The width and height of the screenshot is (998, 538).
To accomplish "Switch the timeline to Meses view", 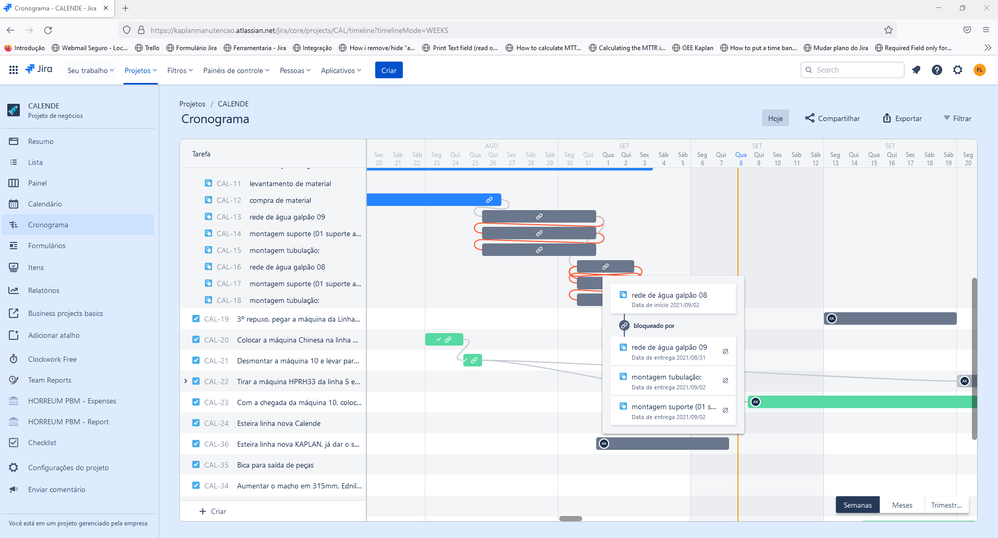I will point(902,505).
